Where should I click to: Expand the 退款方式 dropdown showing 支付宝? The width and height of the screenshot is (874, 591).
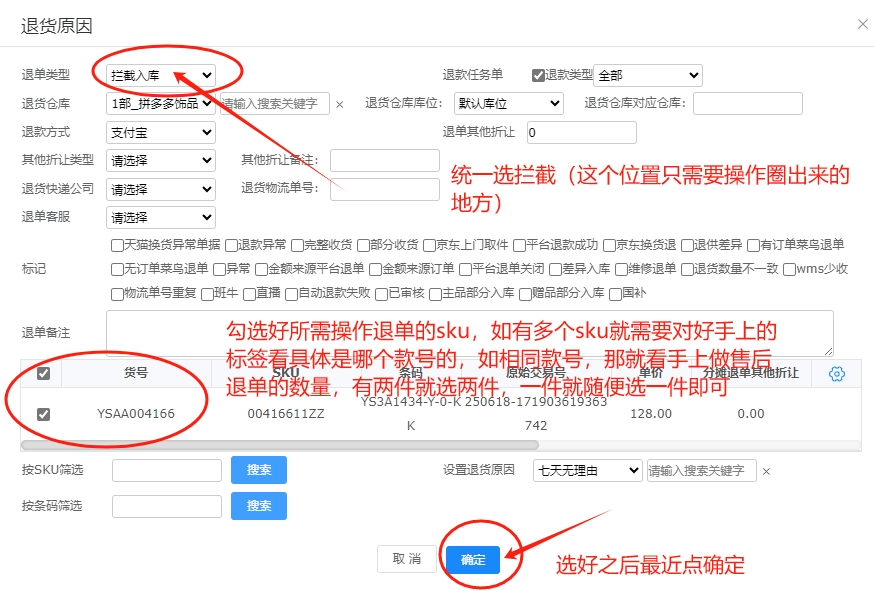[x=160, y=132]
